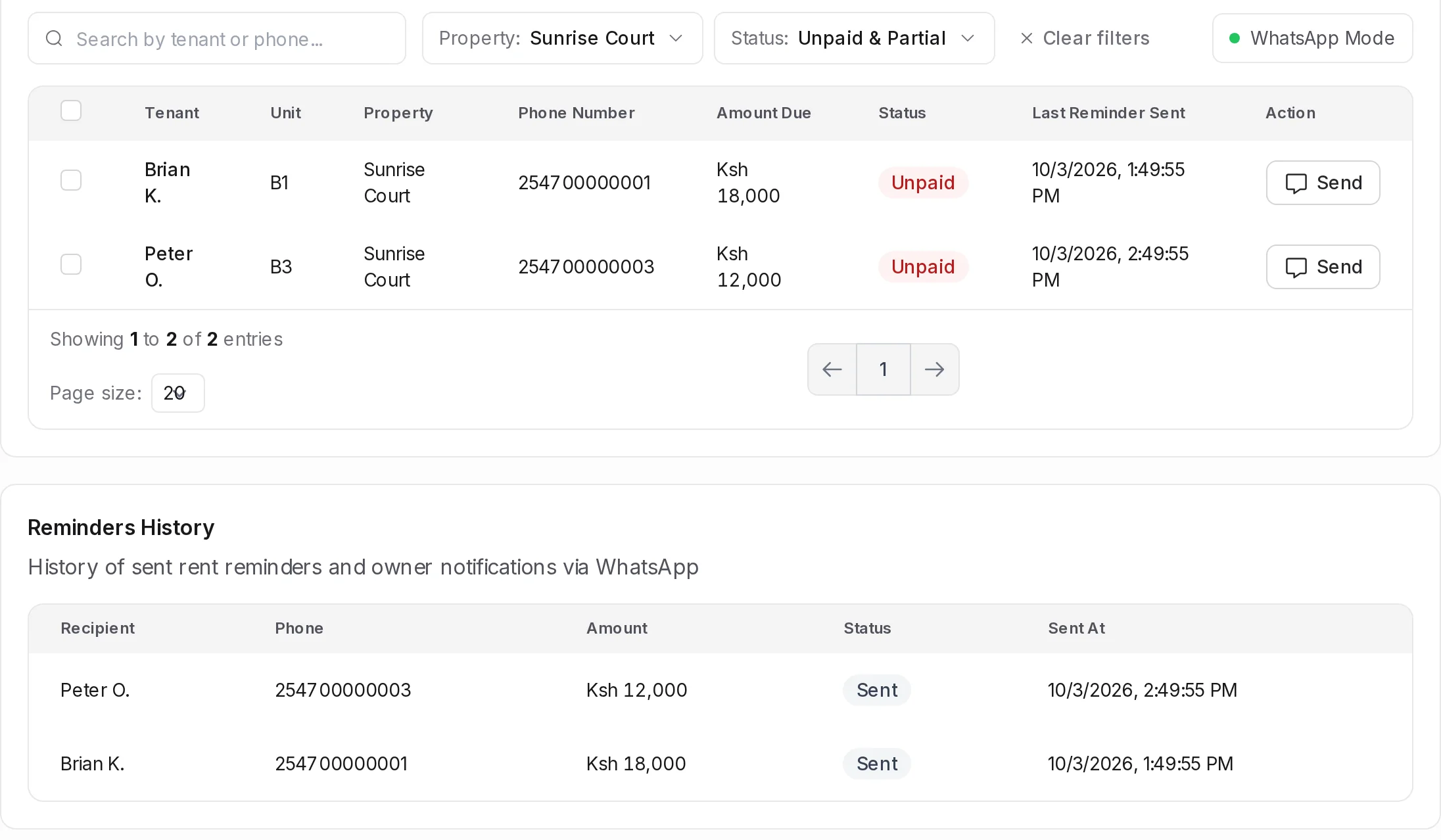The image size is (1441, 840).
Task: Click the Phone header in history table
Action: click(299, 628)
